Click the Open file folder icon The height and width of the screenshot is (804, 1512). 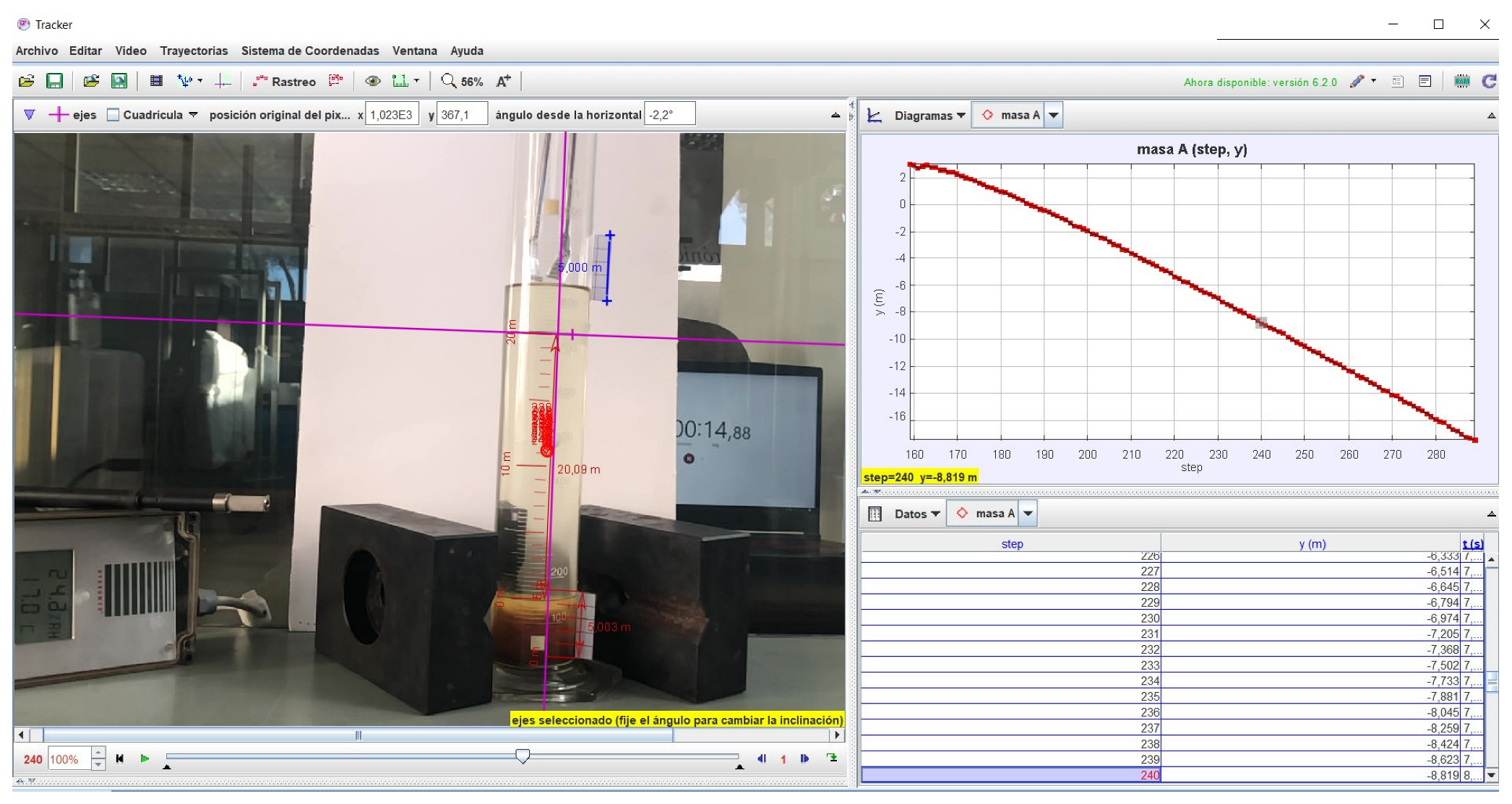26,81
